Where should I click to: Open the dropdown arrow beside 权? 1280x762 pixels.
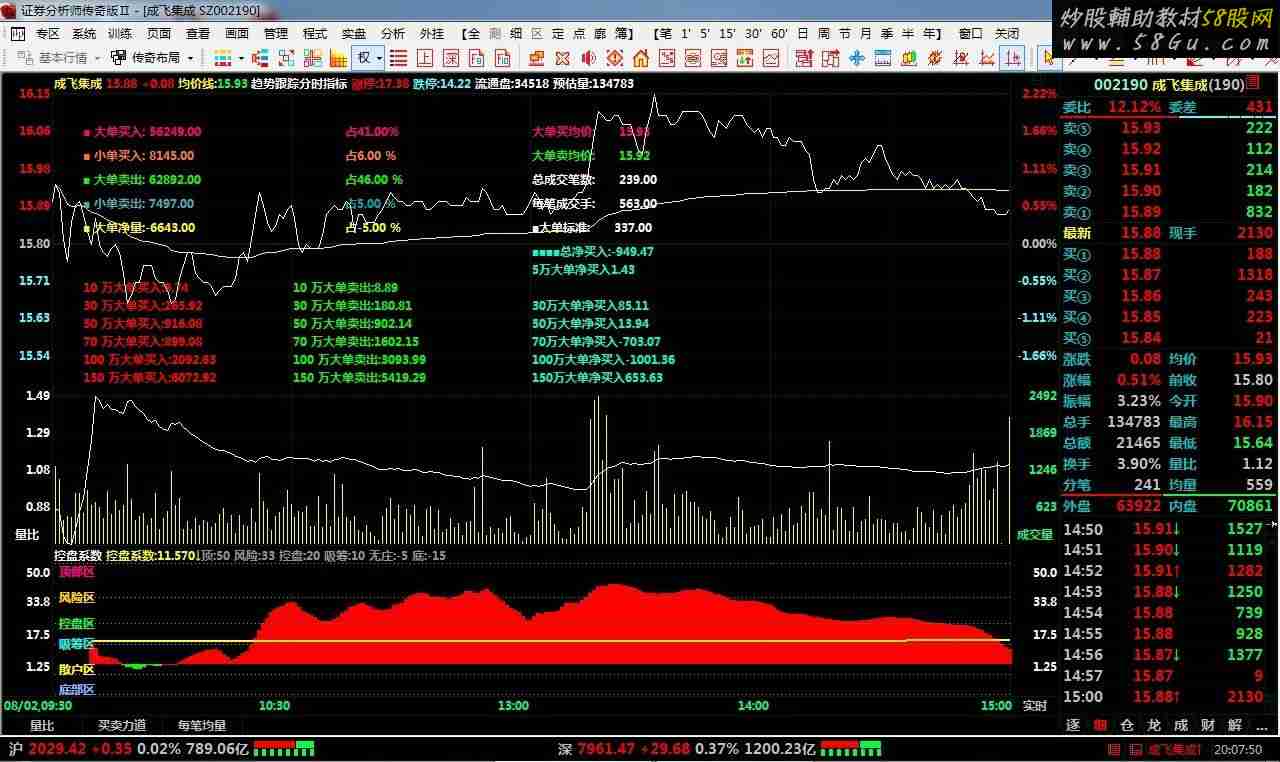pyautogui.click(x=380, y=58)
